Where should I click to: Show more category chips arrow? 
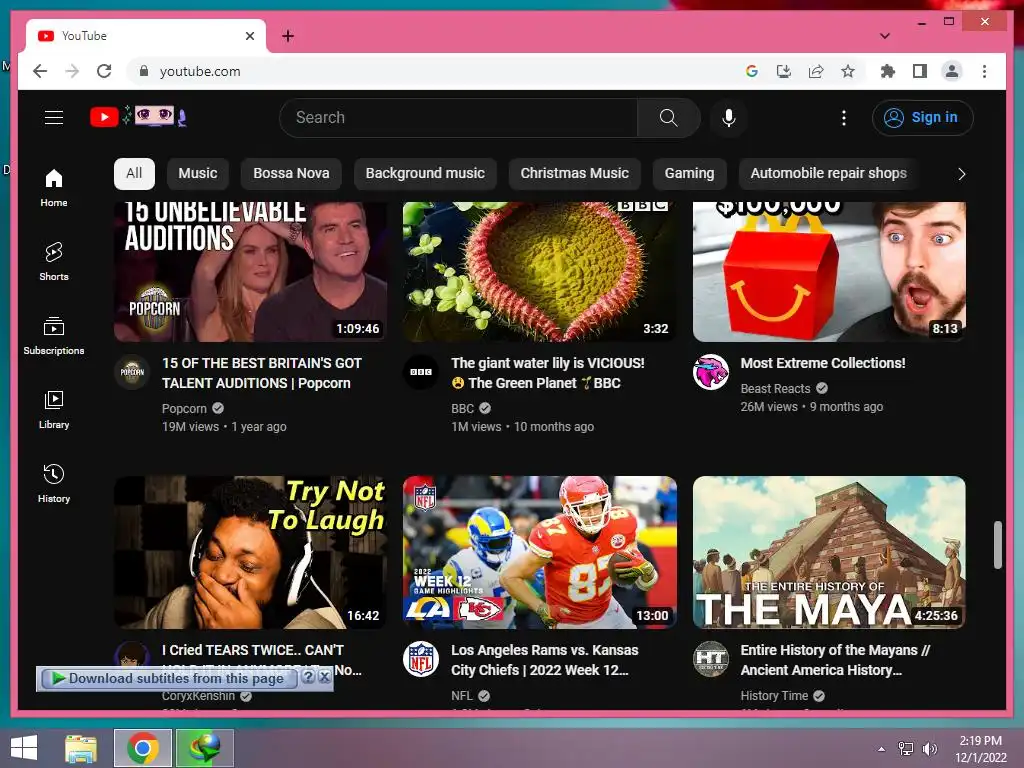tap(961, 174)
